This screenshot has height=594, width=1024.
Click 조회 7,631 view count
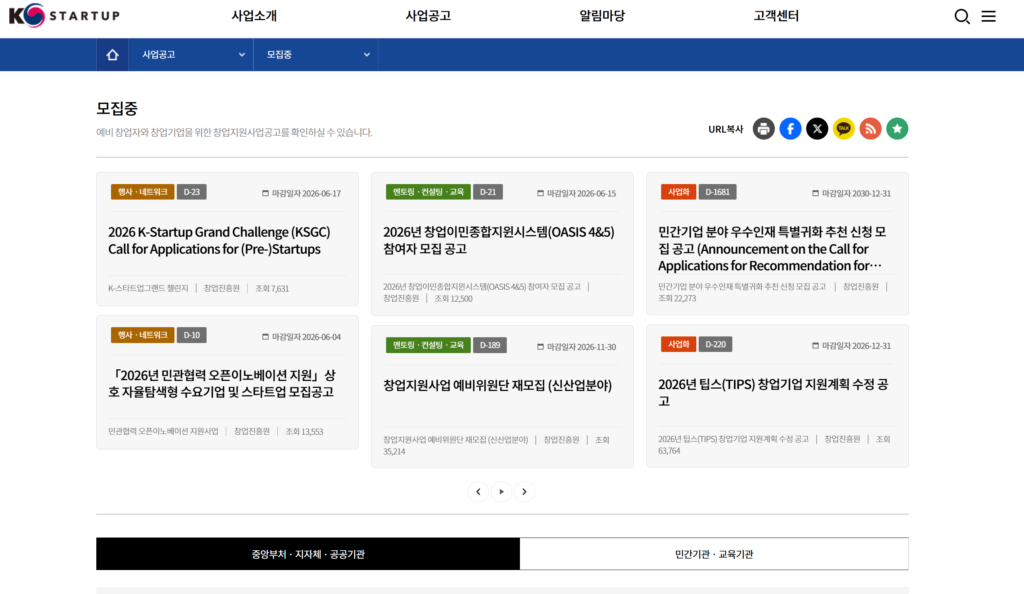coord(272,288)
